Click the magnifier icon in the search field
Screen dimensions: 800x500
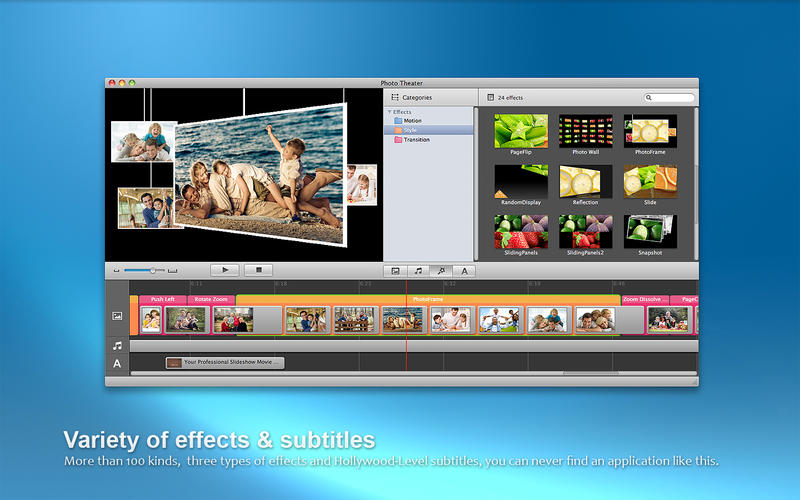649,97
